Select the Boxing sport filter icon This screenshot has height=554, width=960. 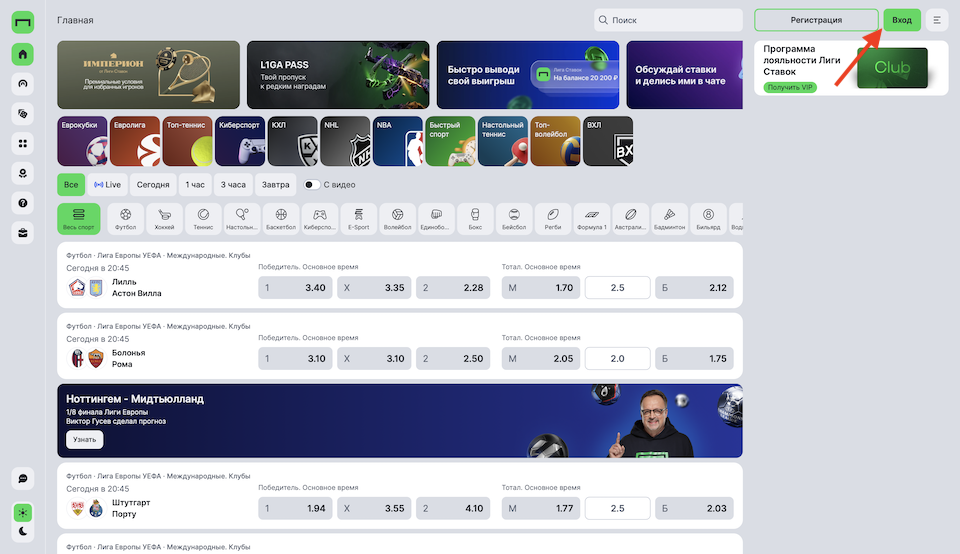pos(475,219)
